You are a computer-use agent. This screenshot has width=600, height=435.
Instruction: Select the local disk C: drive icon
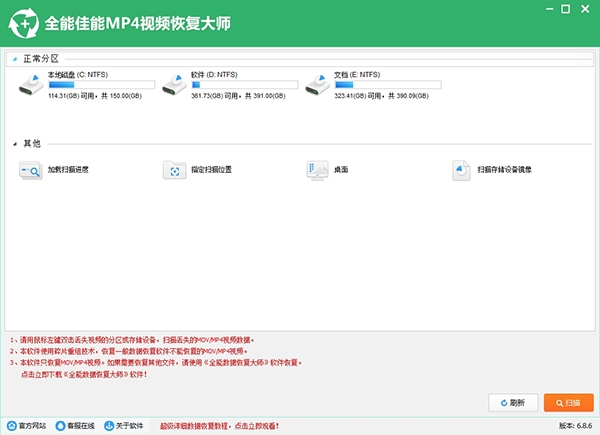[x=31, y=85]
